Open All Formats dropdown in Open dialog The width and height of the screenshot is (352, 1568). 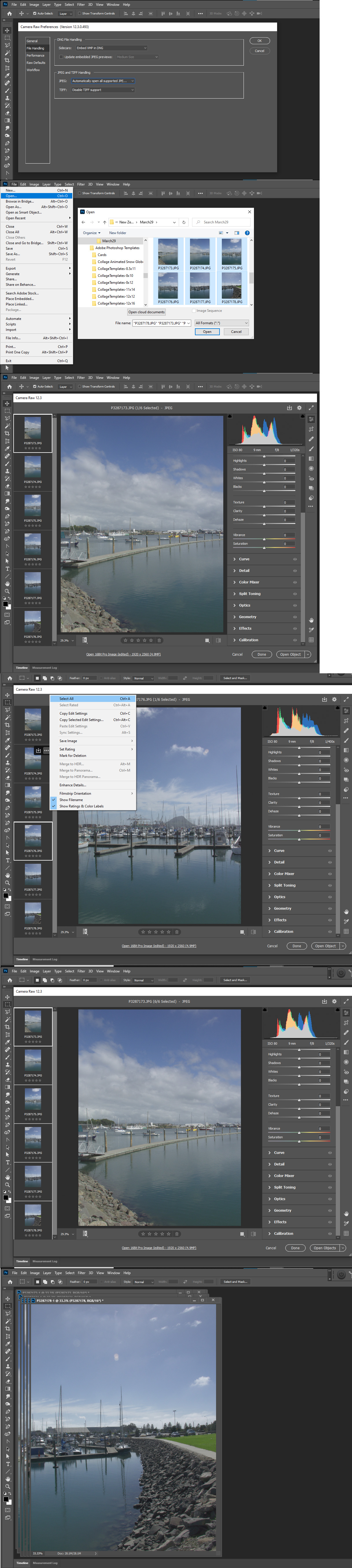click(x=222, y=323)
